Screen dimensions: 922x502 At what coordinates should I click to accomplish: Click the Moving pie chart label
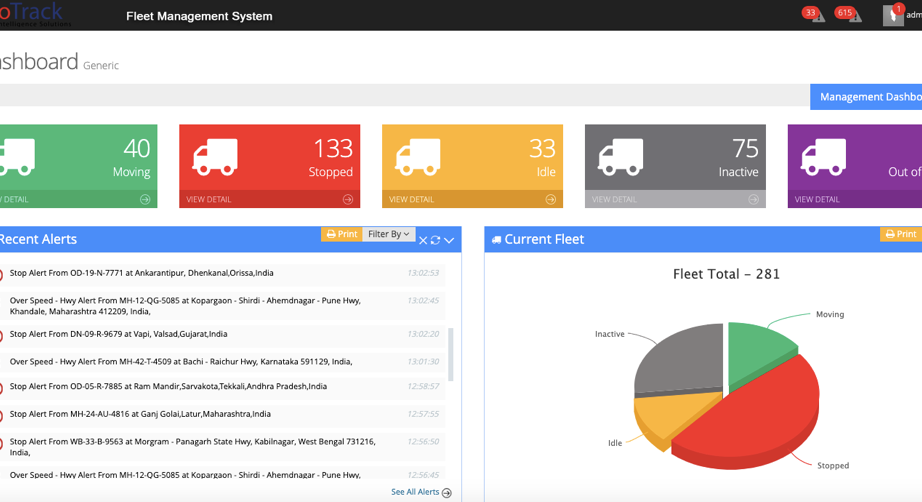tap(830, 314)
